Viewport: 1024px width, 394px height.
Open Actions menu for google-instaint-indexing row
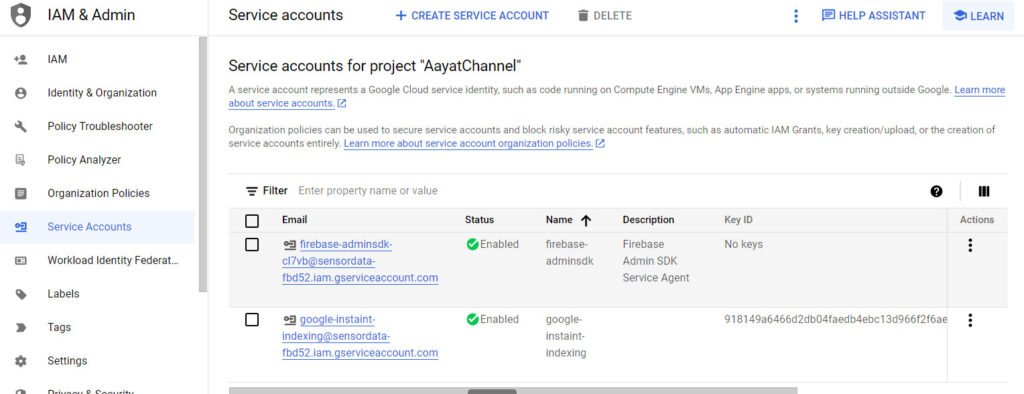pyautogui.click(x=970, y=320)
